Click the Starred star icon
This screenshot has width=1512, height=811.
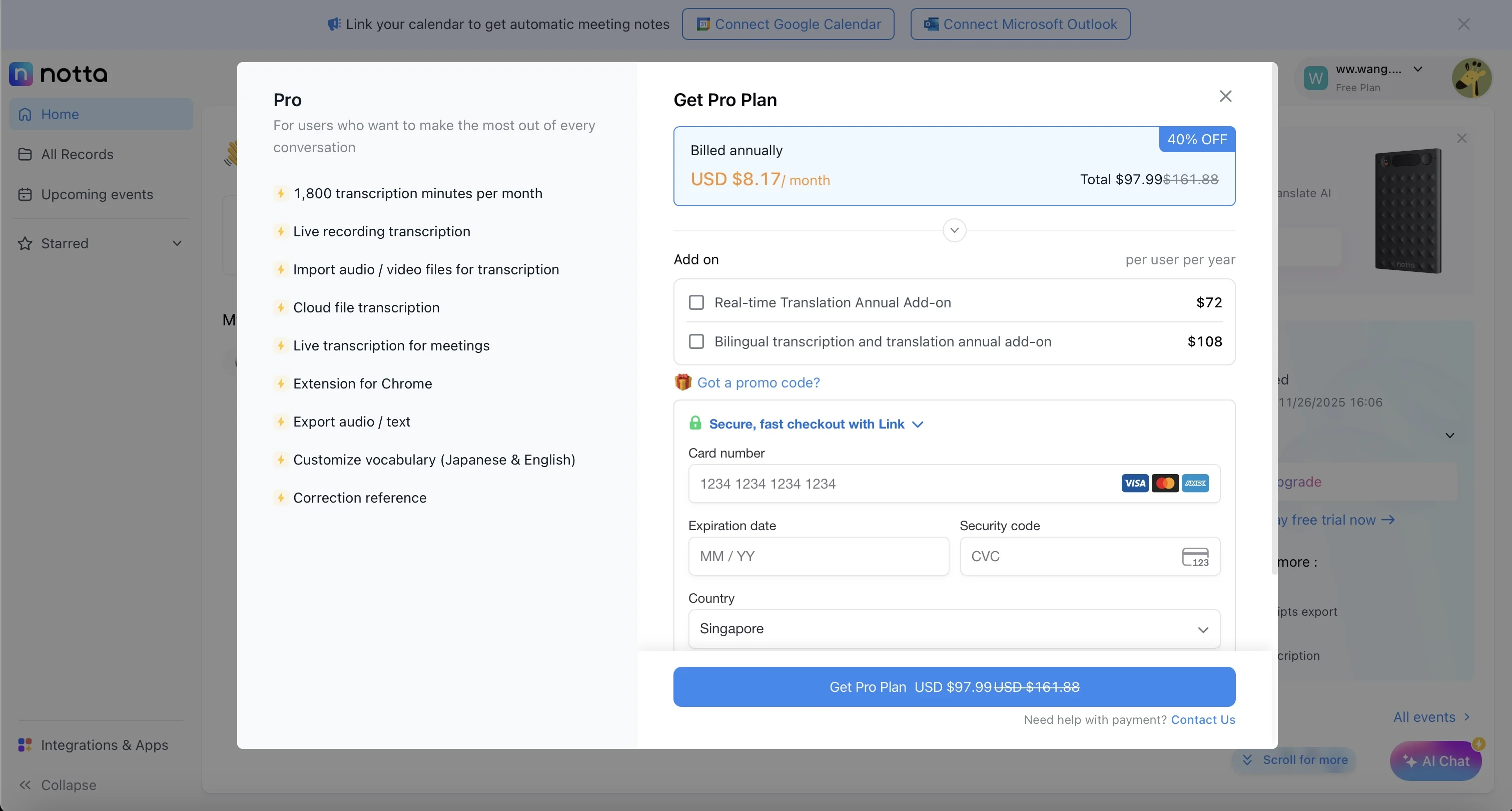click(x=24, y=243)
